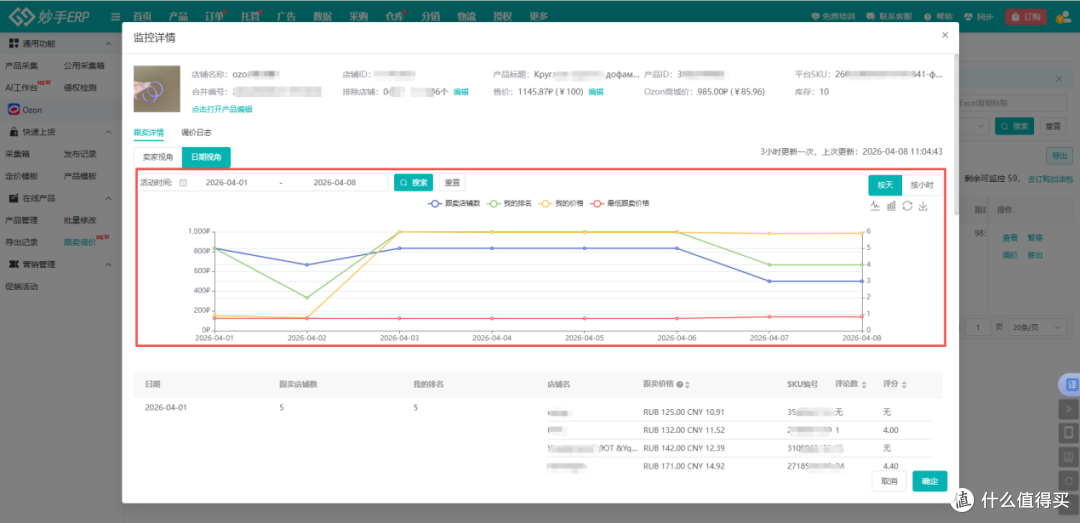Switch chart to line view icon
The height and width of the screenshot is (523, 1080).
coord(875,205)
